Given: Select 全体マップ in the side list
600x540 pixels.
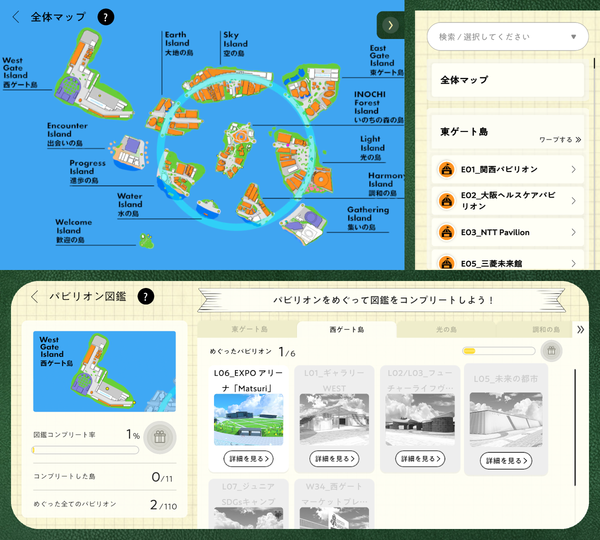Looking at the screenshot, I should point(507,80).
